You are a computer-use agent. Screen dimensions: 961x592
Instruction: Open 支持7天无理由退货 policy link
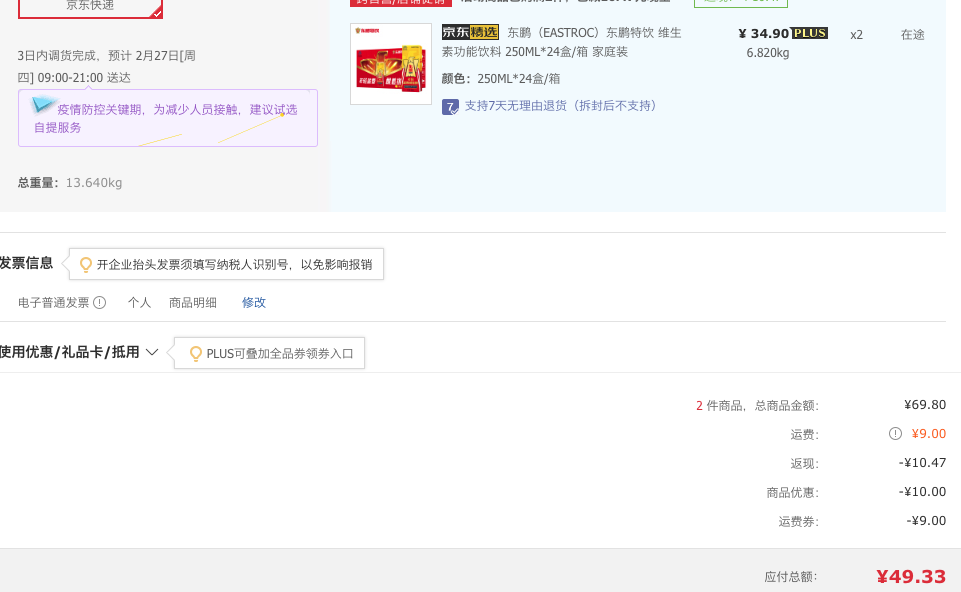pyautogui.click(x=560, y=105)
